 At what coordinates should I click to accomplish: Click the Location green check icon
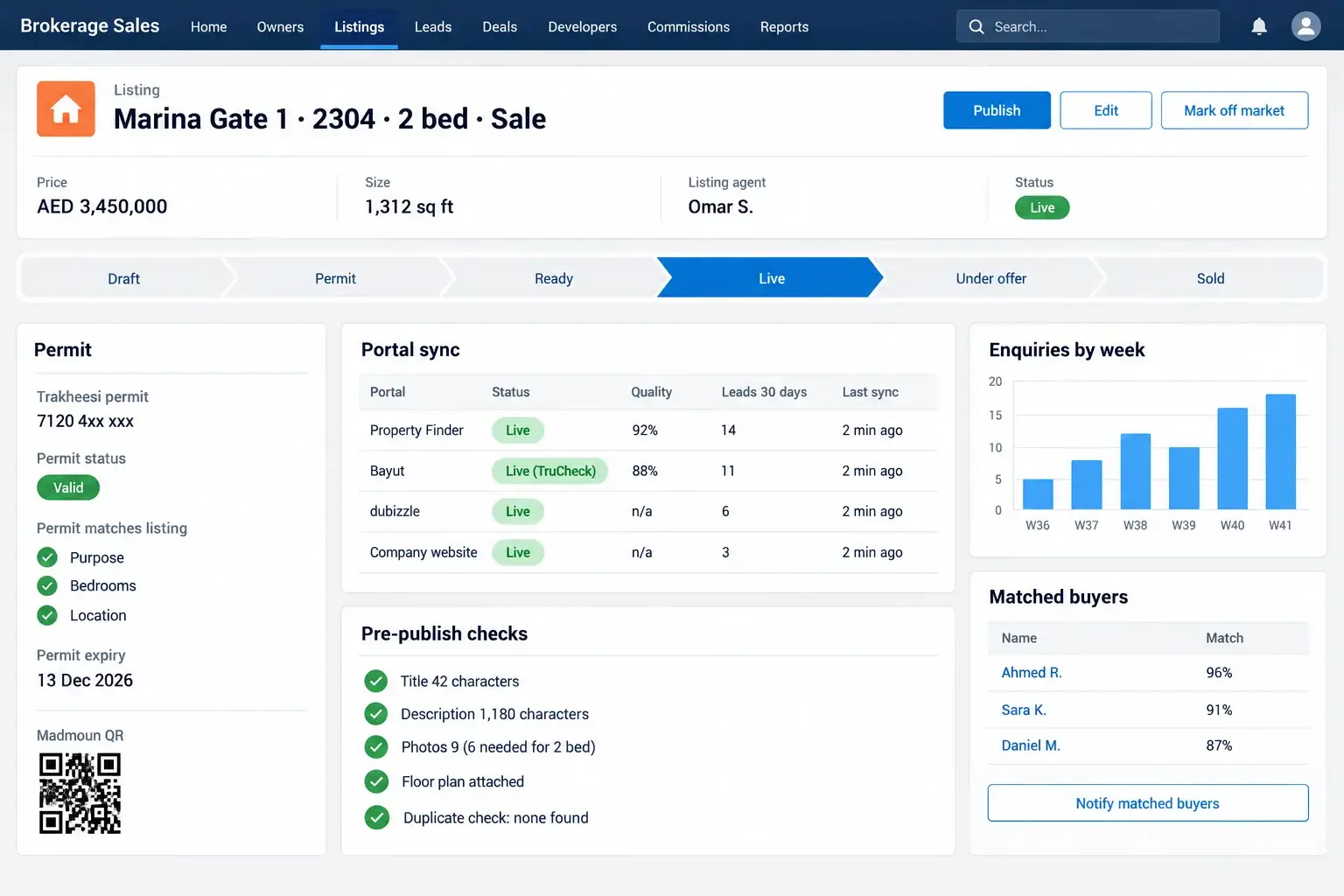(x=47, y=615)
